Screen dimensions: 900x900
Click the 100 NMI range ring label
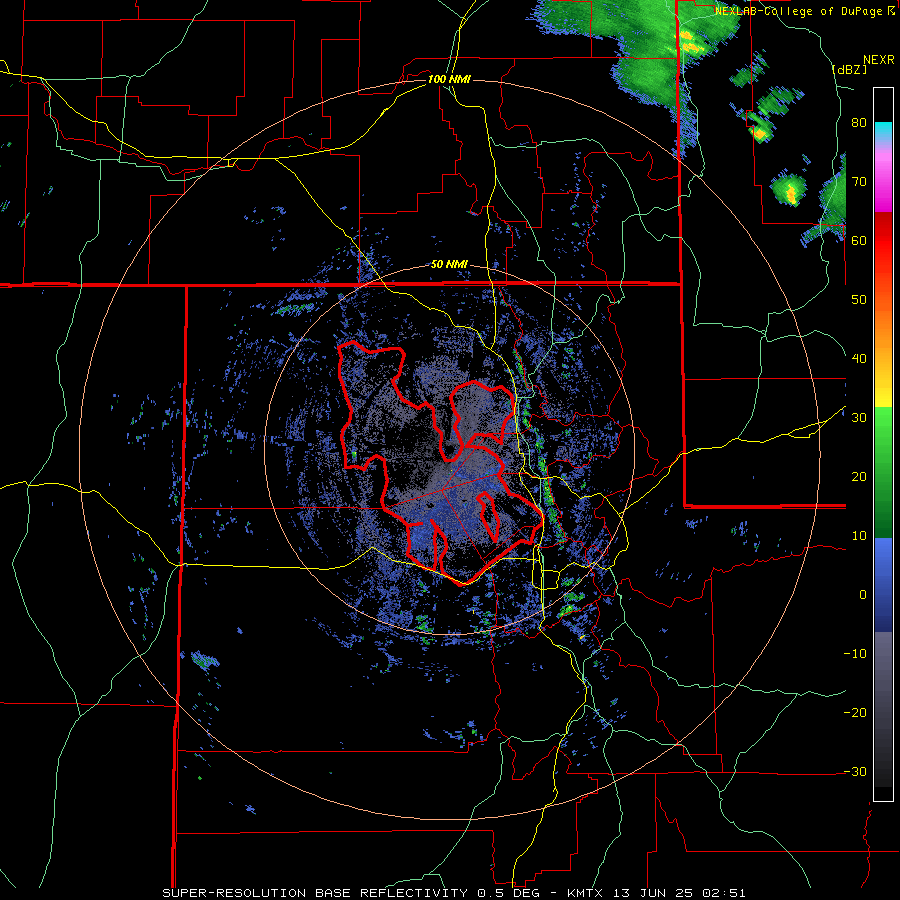coord(449,79)
